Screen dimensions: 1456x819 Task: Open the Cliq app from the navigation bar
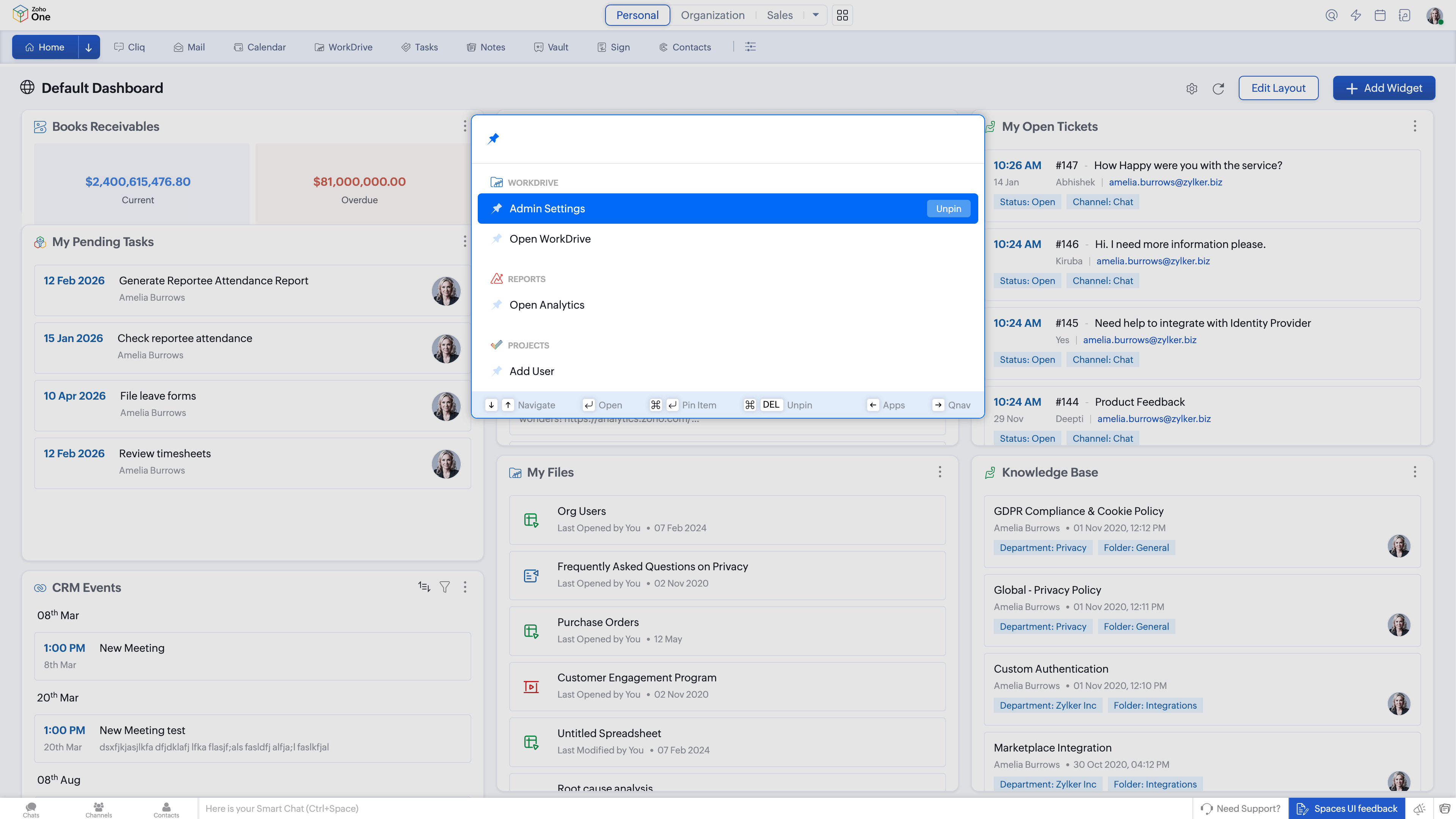[x=129, y=47]
